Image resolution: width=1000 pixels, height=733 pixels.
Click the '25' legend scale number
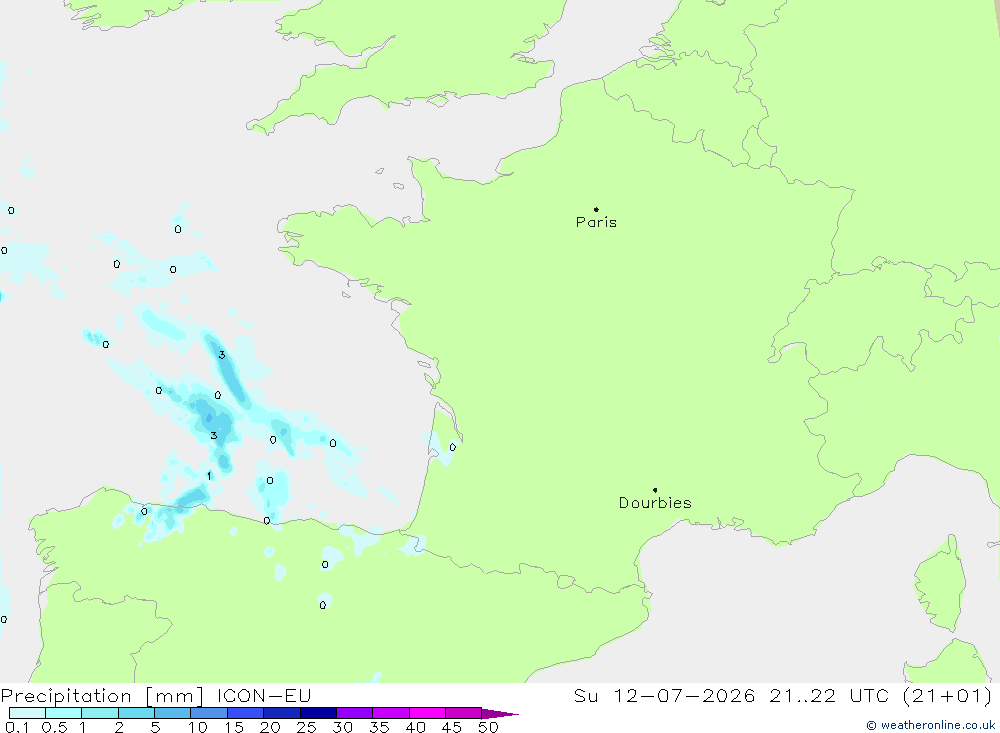coord(306,727)
